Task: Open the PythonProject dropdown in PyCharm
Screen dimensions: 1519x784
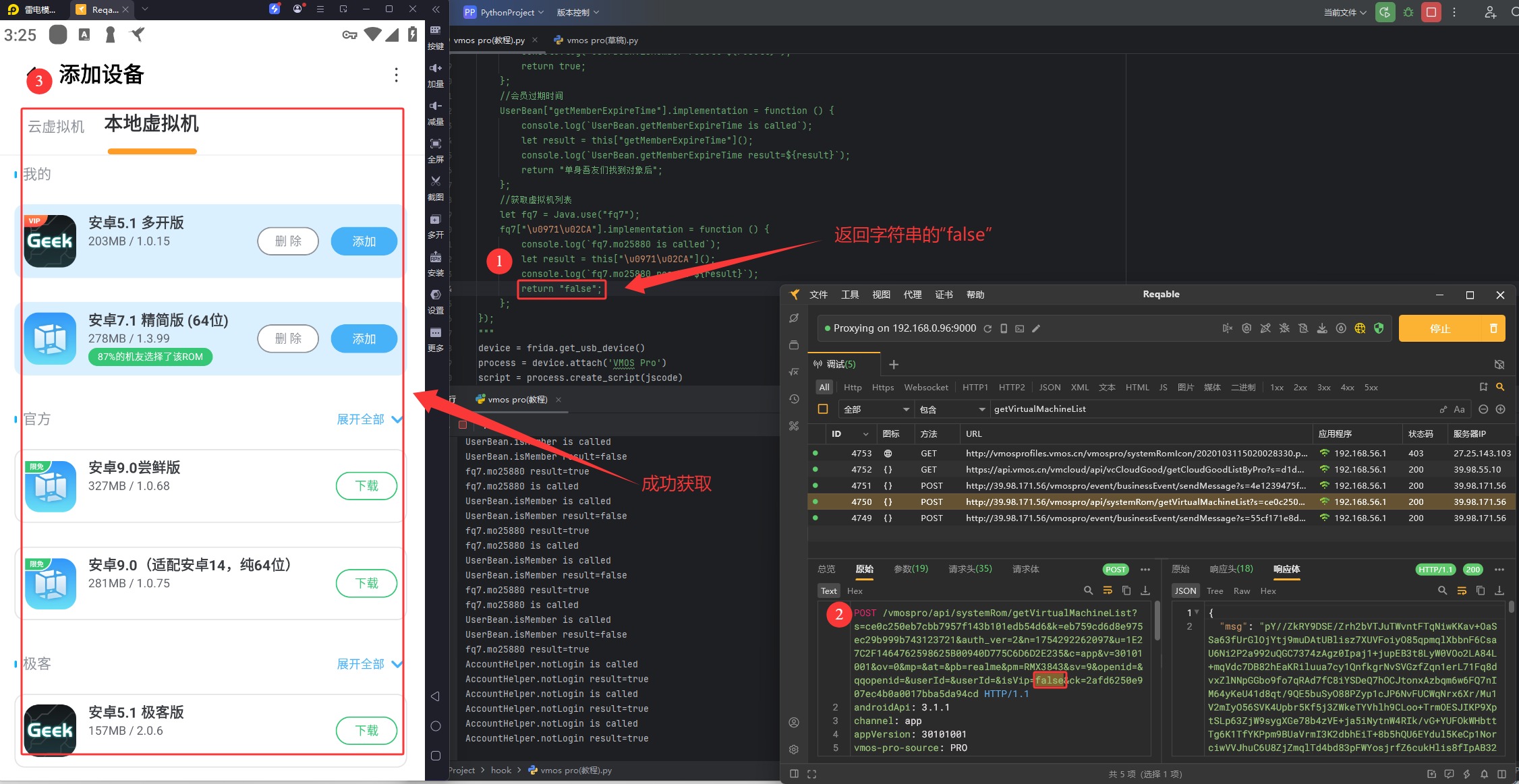Action: coord(504,12)
